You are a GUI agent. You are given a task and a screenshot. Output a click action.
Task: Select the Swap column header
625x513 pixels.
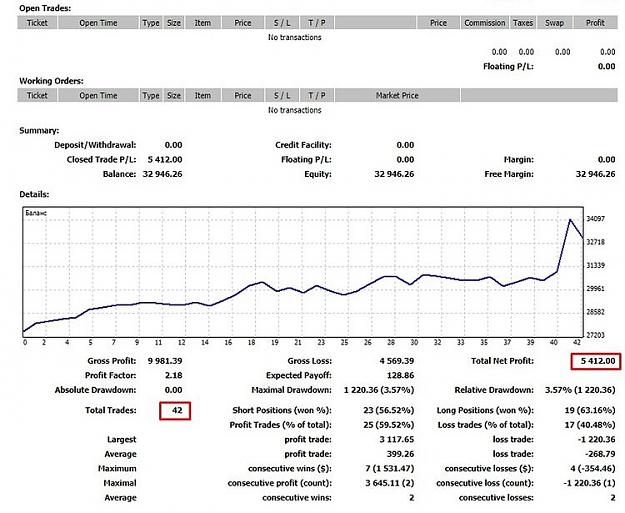click(x=554, y=23)
